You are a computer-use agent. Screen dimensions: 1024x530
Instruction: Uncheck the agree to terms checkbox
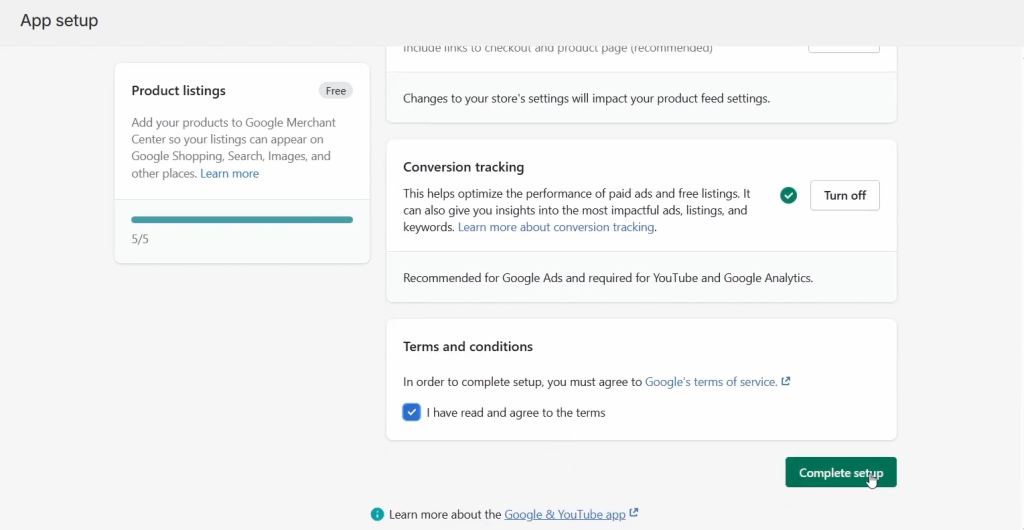[x=412, y=412]
